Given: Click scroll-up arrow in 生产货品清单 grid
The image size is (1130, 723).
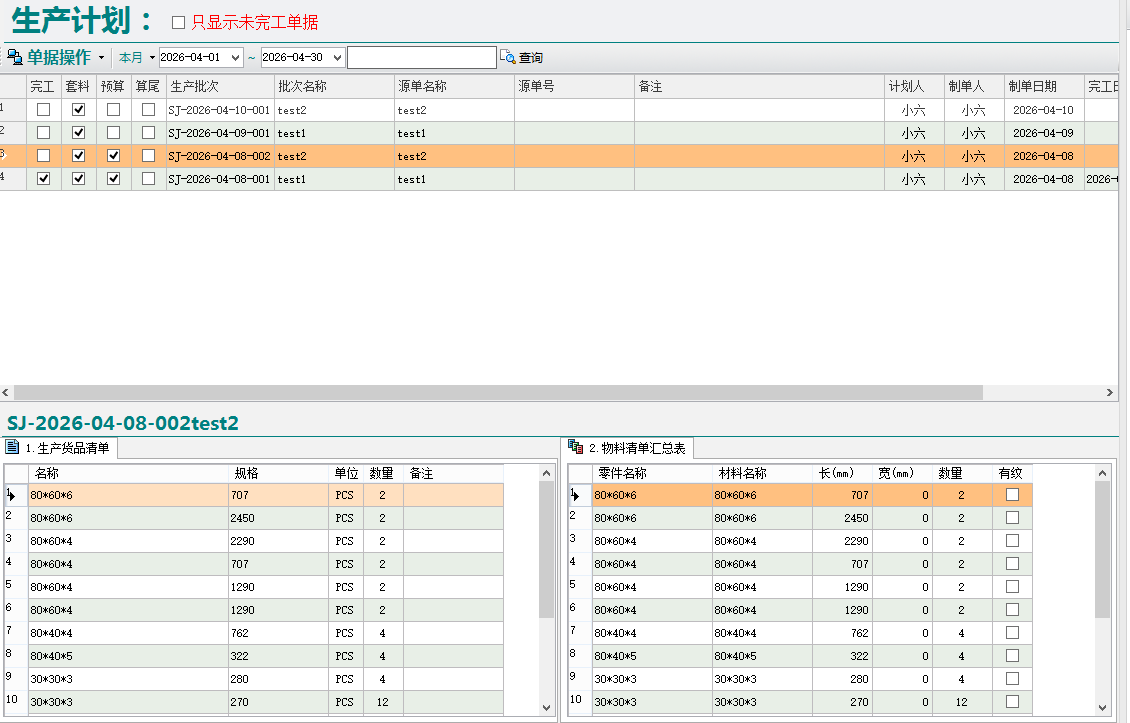Looking at the screenshot, I should click(546, 473).
